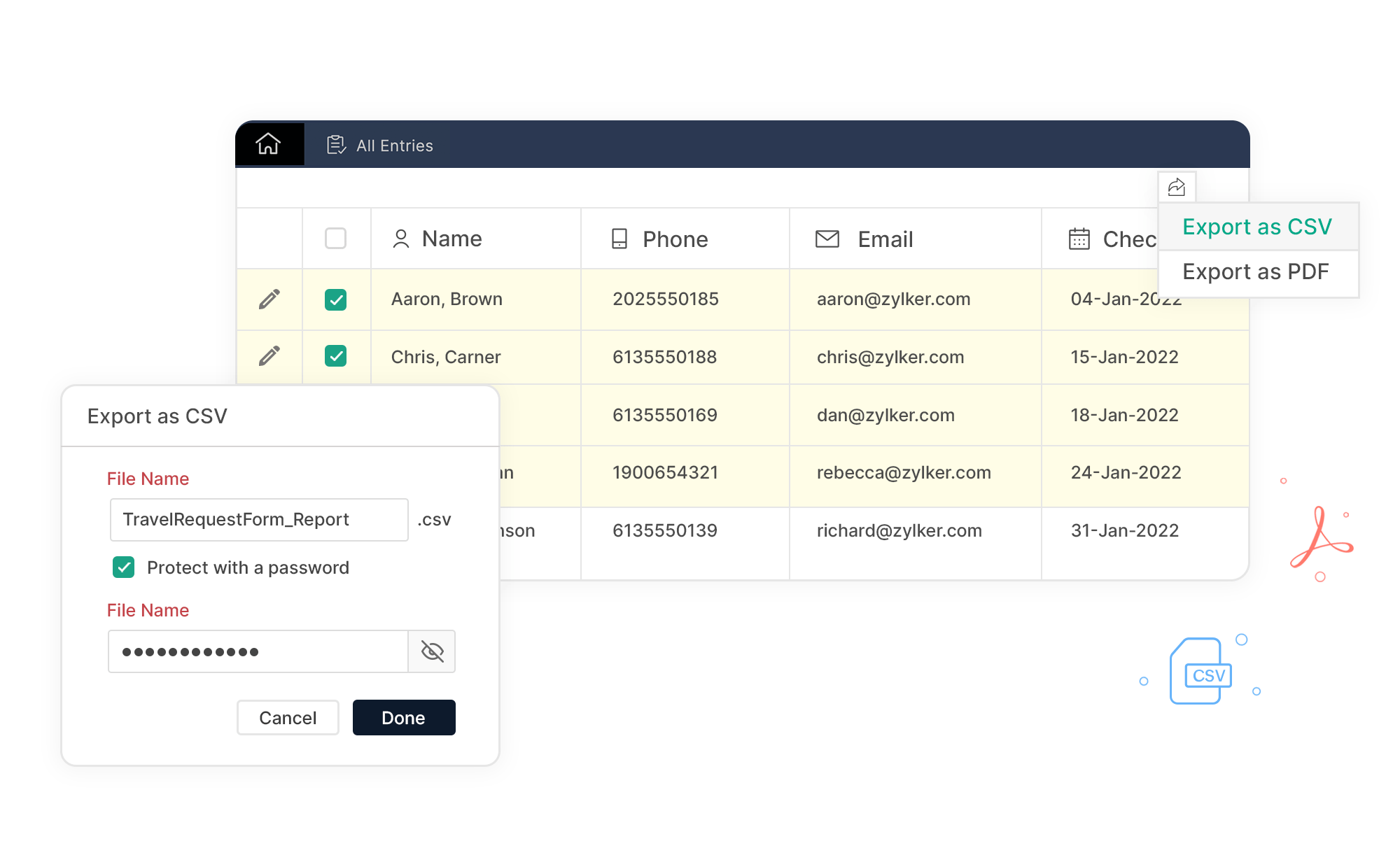Click Done to confirm CSV export
This screenshot has height=862, width=1400.
point(404,717)
